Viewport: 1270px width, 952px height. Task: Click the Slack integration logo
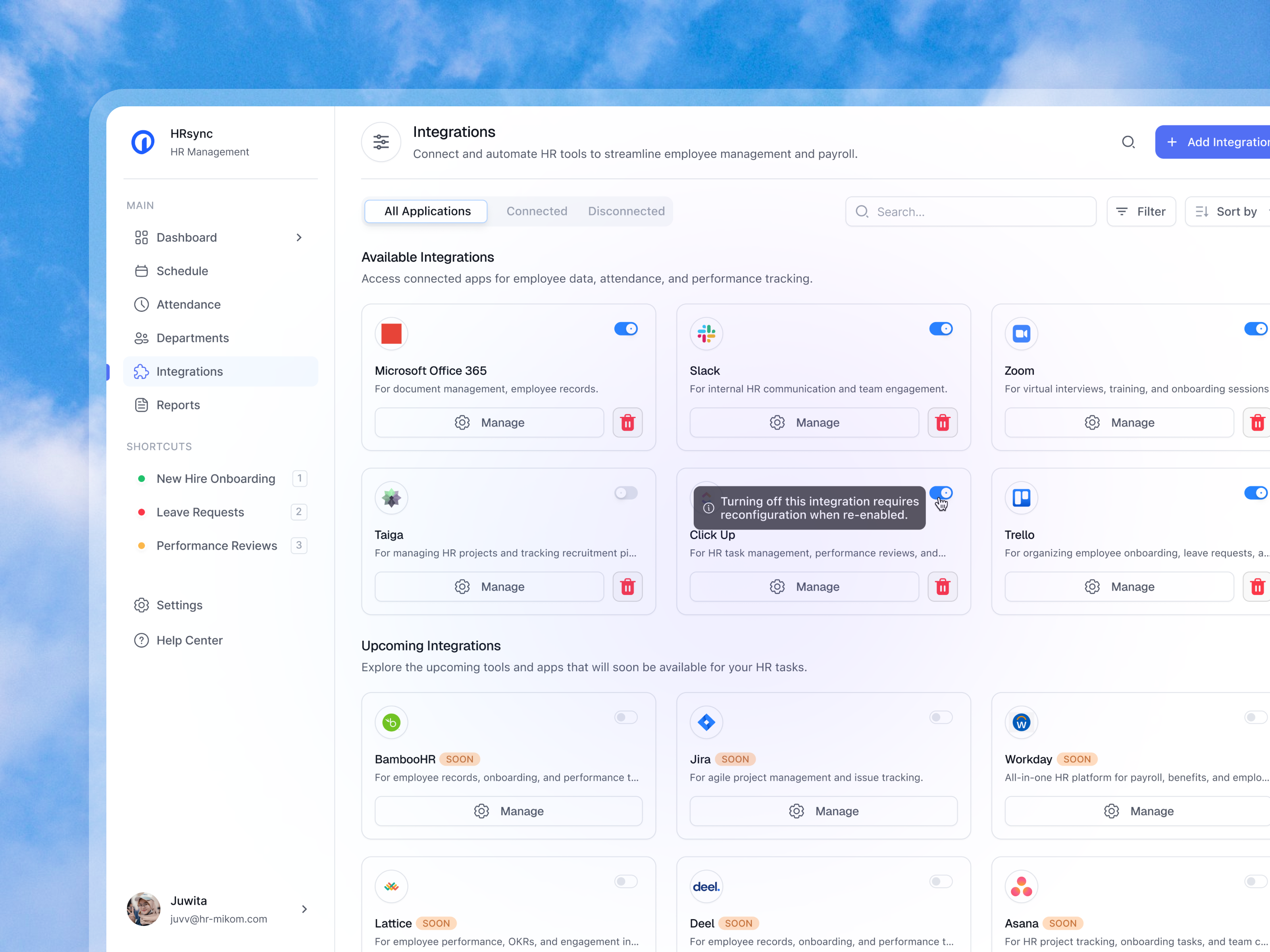[706, 334]
